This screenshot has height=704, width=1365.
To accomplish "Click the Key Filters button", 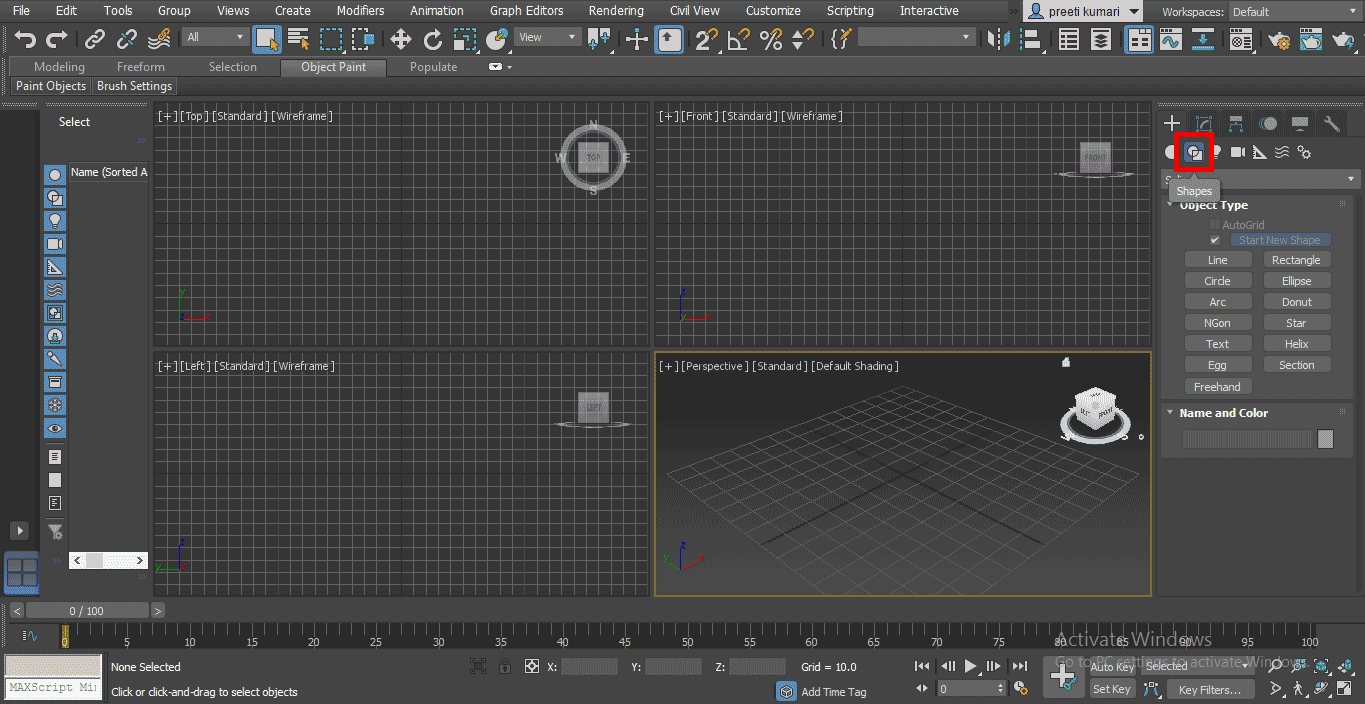I will point(1210,689).
